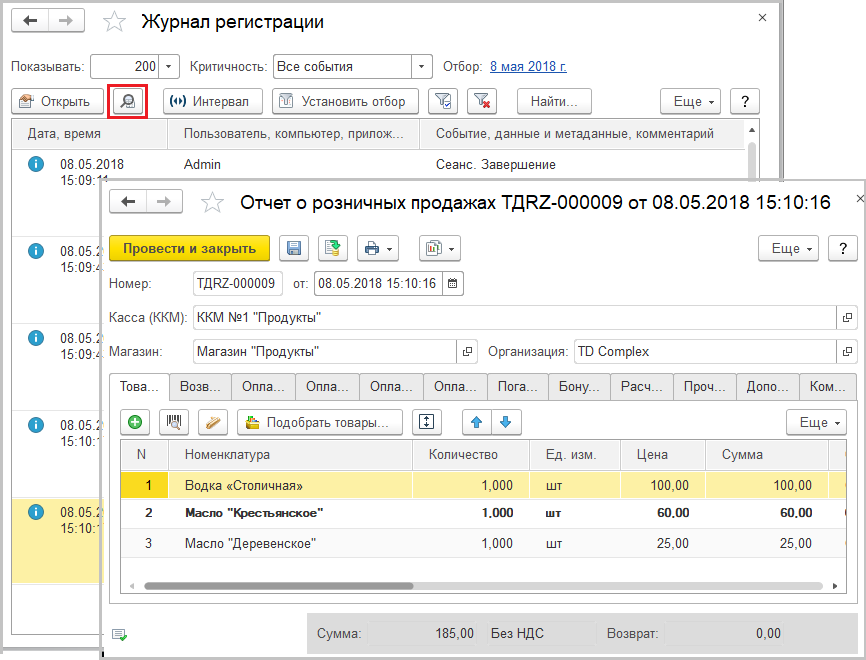This screenshot has width=866, height=660.
Task: Move row down with blue down arrow
Action: [505, 422]
